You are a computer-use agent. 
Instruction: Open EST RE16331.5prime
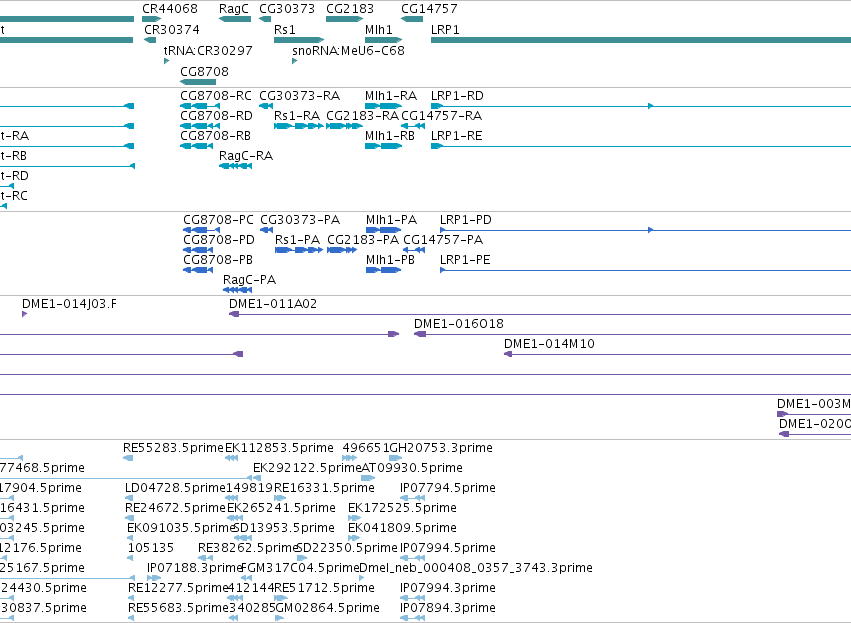point(325,488)
